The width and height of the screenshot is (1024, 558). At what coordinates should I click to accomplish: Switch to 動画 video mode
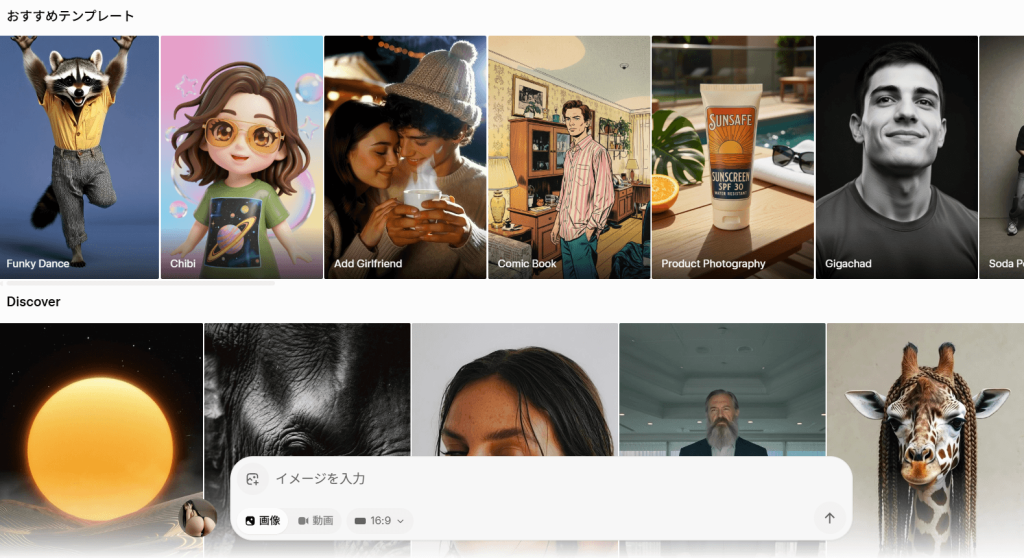(x=316, y=521)
